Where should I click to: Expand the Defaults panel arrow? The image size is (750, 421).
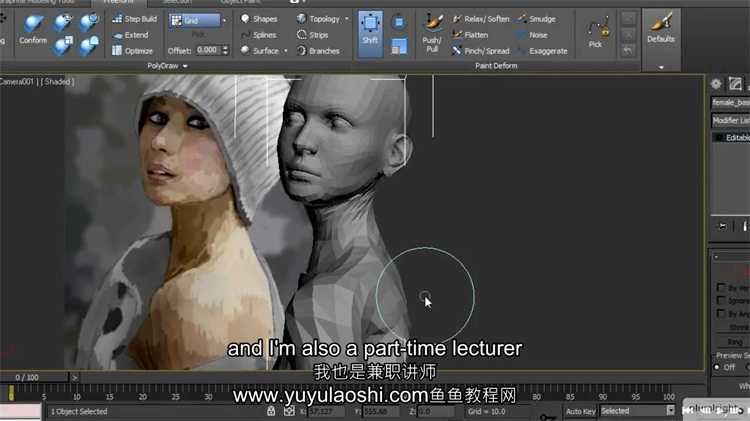pyautogui.click(x=661, y=67)
